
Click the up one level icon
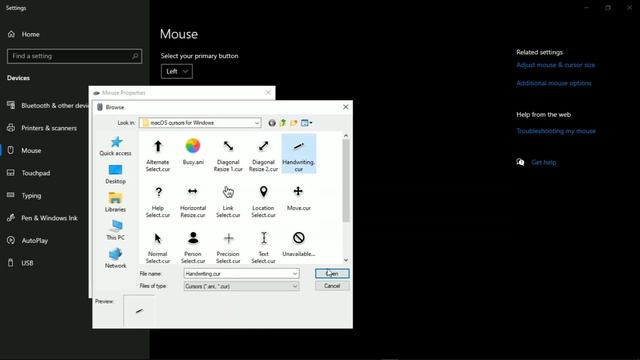click(x=282, y=123)
